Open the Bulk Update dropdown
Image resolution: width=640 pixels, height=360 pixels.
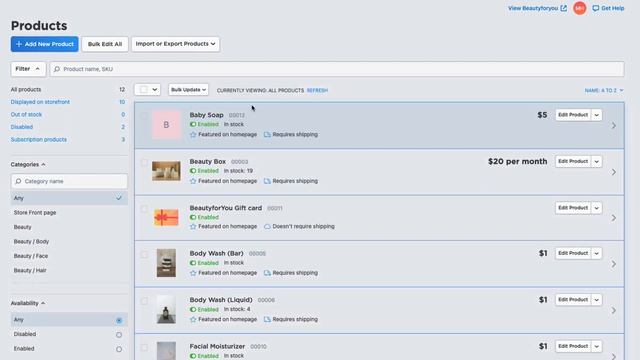click(188, 90)
